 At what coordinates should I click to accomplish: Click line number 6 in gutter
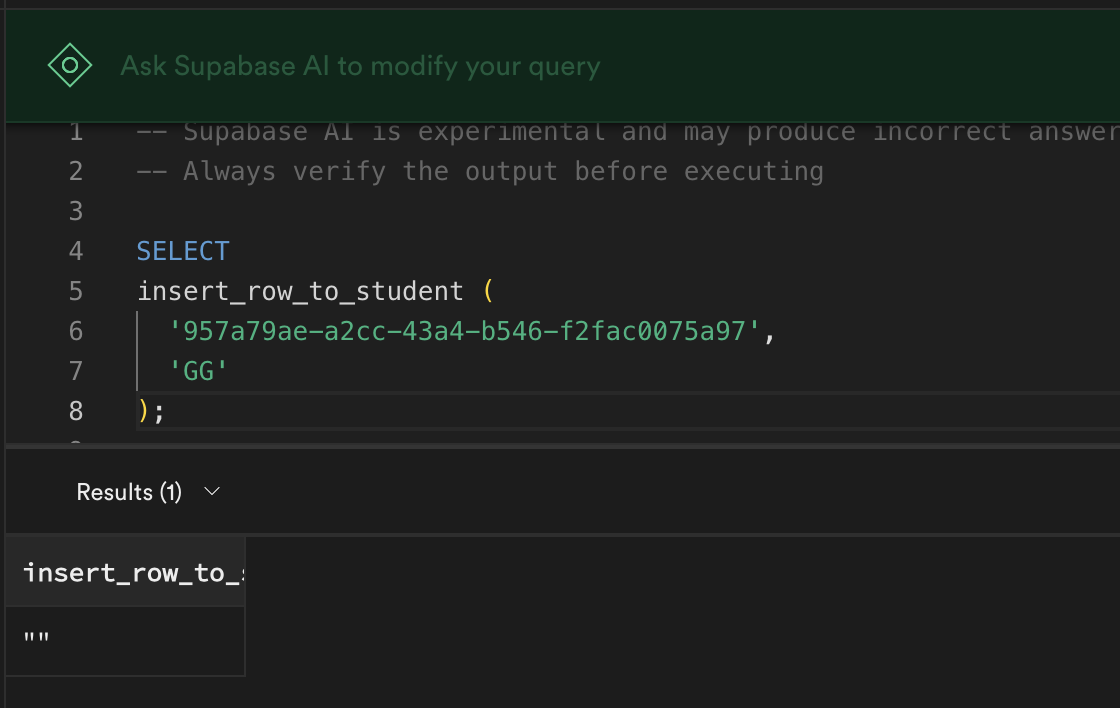click(x=76, y=331)
